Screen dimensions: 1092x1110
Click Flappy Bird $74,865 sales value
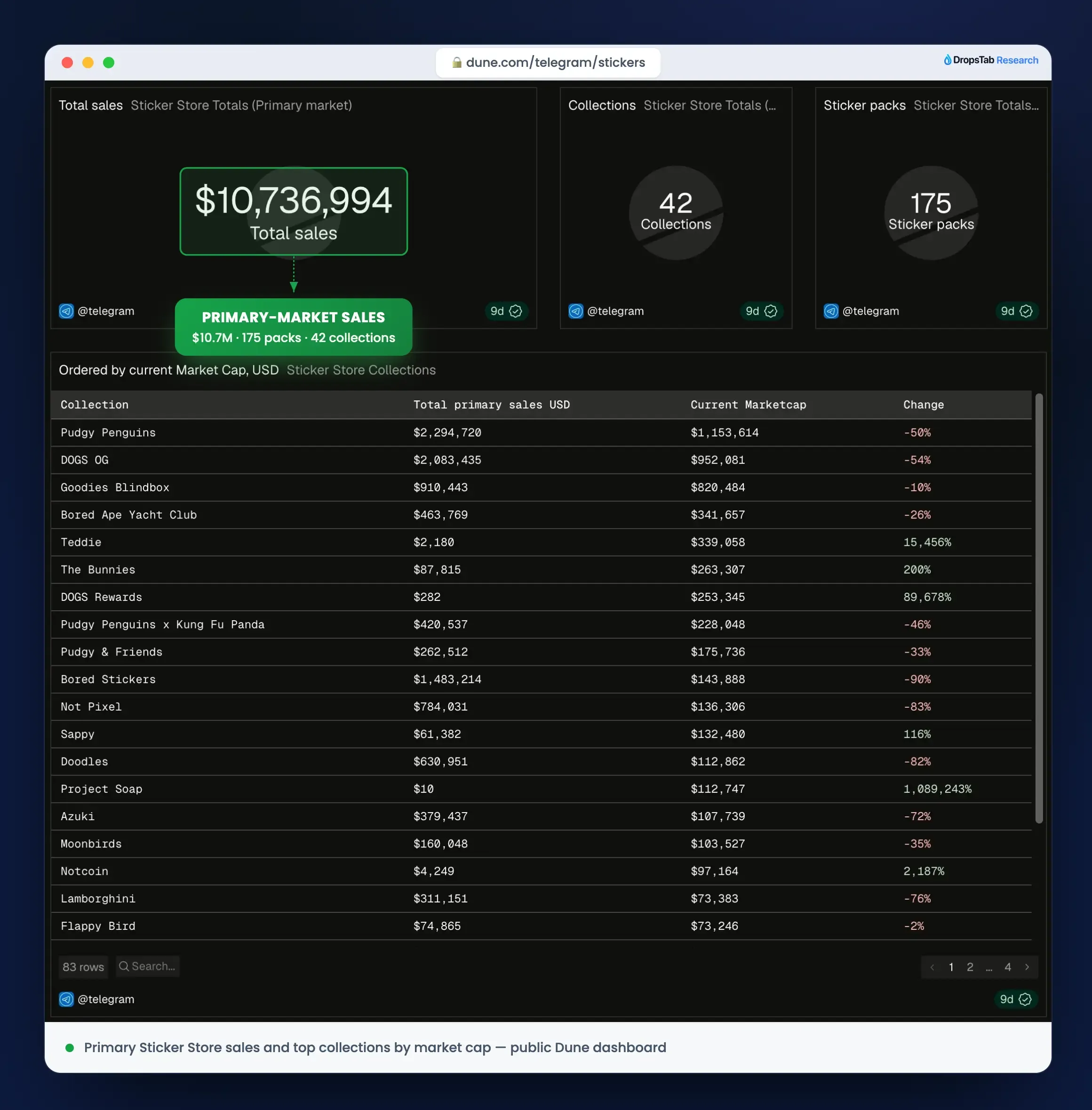click(x=437, y=926)
